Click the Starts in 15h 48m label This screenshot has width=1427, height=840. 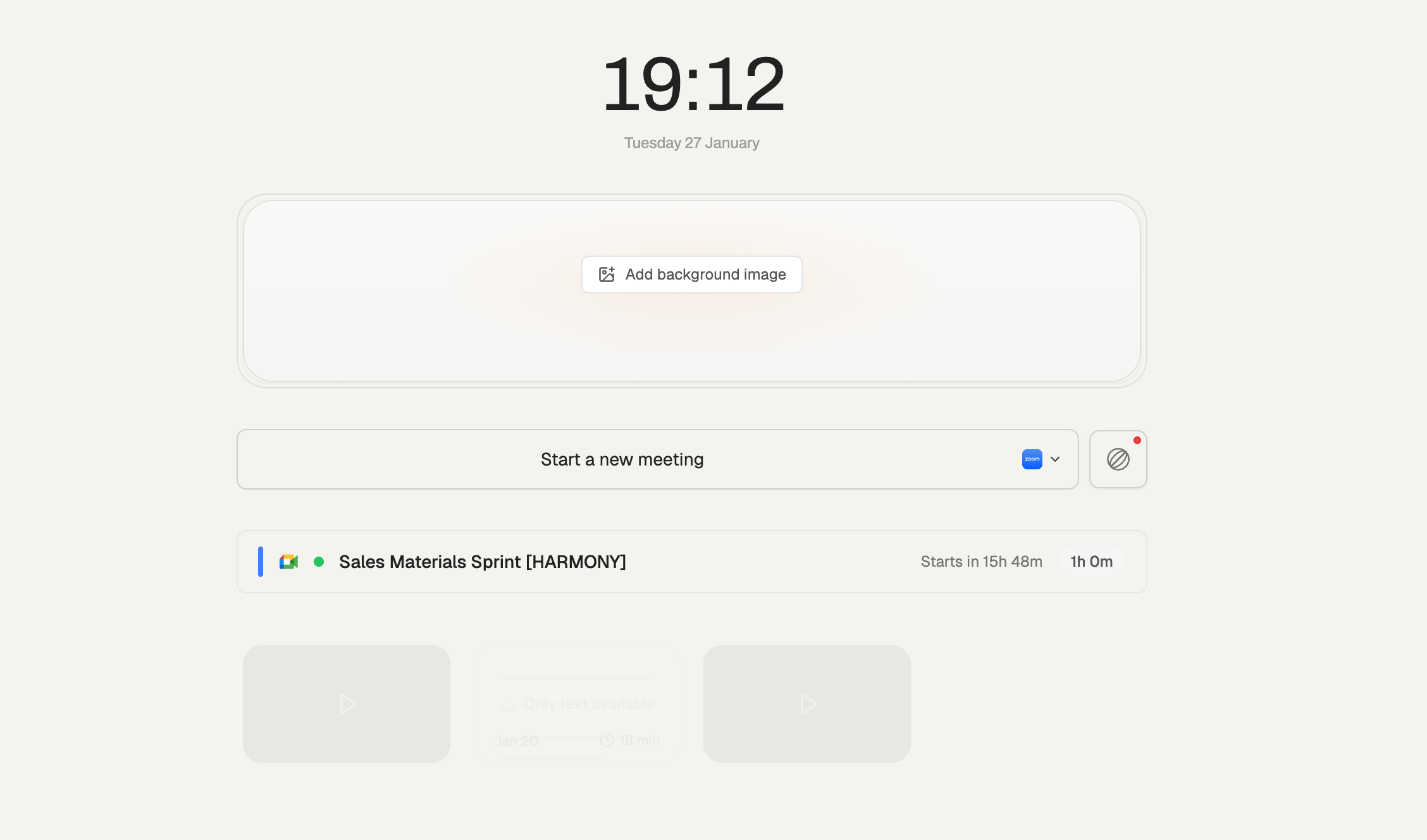(x=981, y=562)
